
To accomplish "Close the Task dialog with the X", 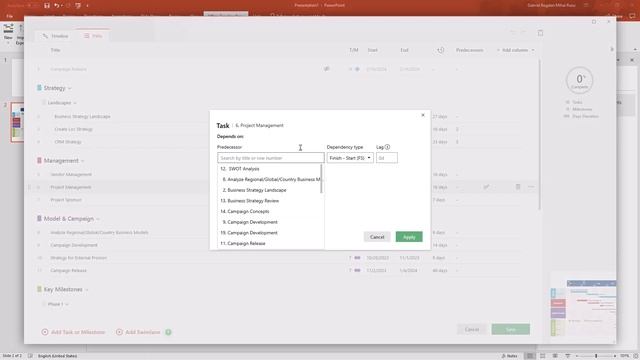I will (x=423, y=115).
